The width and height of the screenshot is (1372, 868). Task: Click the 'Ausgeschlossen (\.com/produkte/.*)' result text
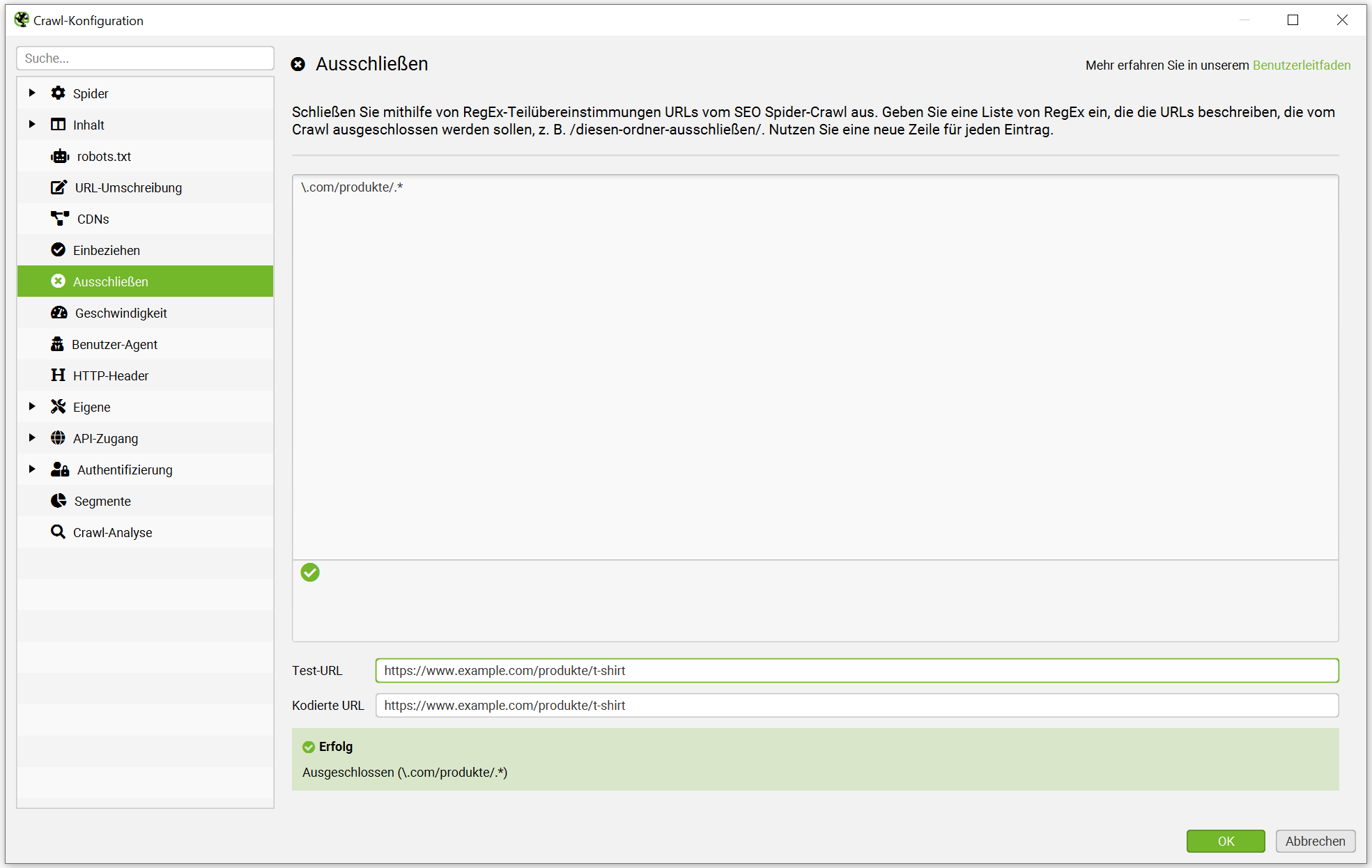click(405, 773)
